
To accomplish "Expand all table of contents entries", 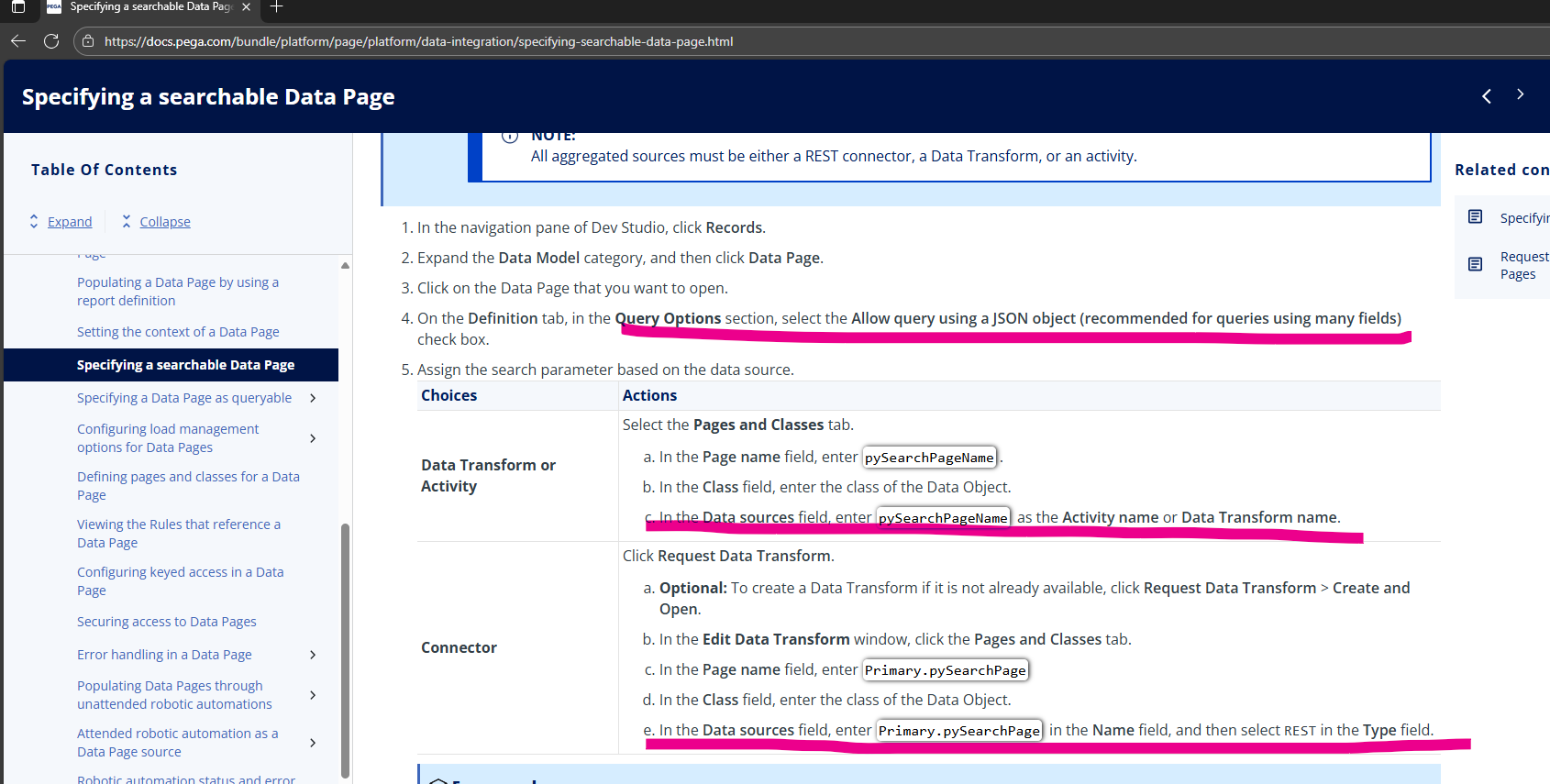I will (x=69, y=222).
